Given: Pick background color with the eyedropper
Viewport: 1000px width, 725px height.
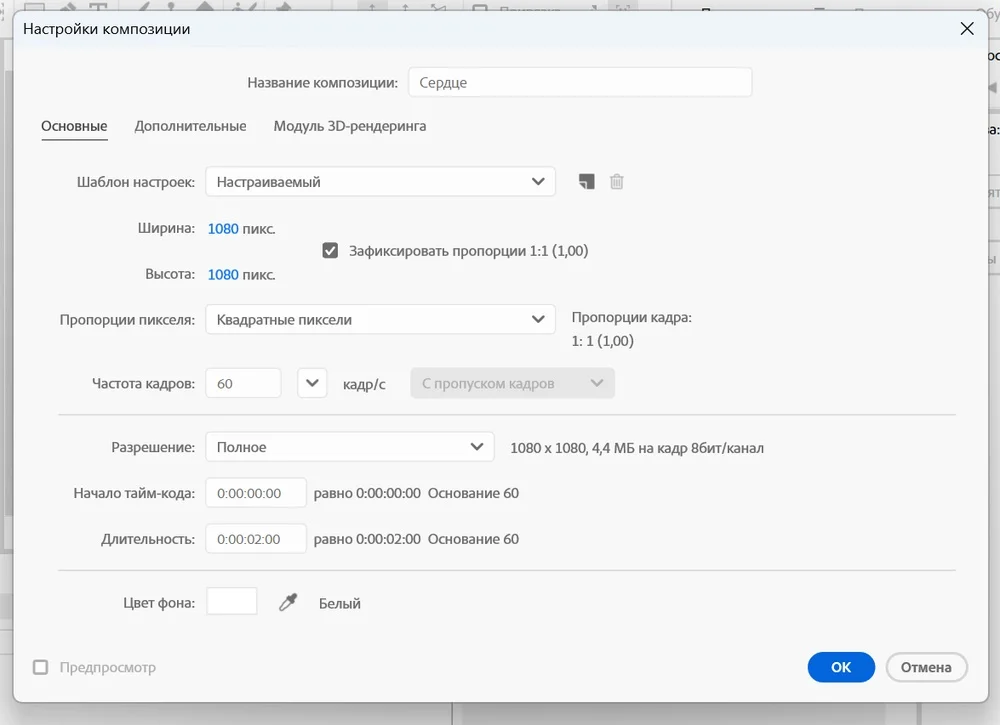Looking at the screenshot, I should click(288, 602).
